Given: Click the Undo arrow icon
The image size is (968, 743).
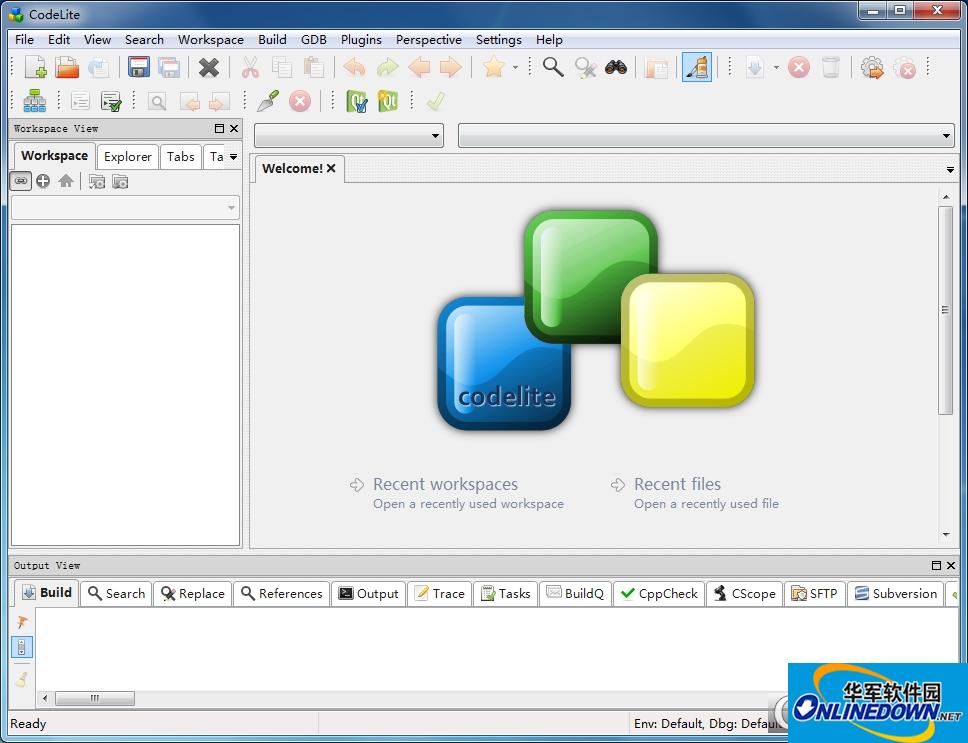Looking at the screenshot, I should [354, 67].
